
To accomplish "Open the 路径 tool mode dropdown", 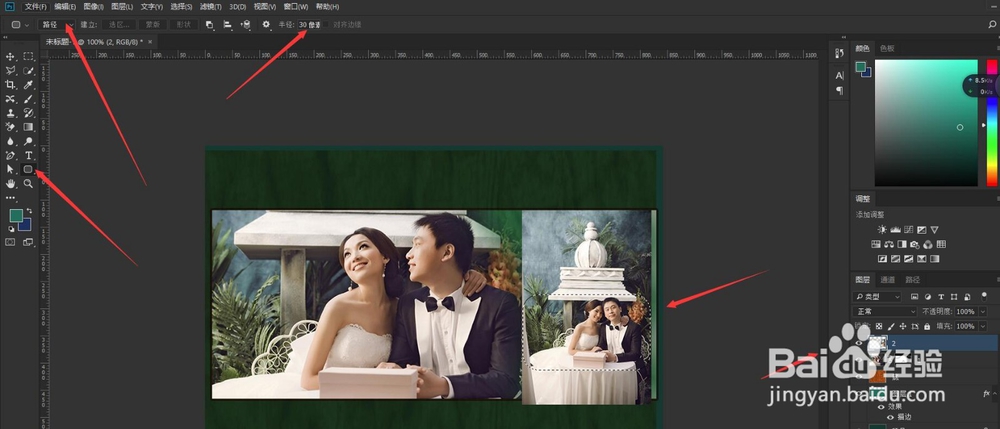I will 56,24.
